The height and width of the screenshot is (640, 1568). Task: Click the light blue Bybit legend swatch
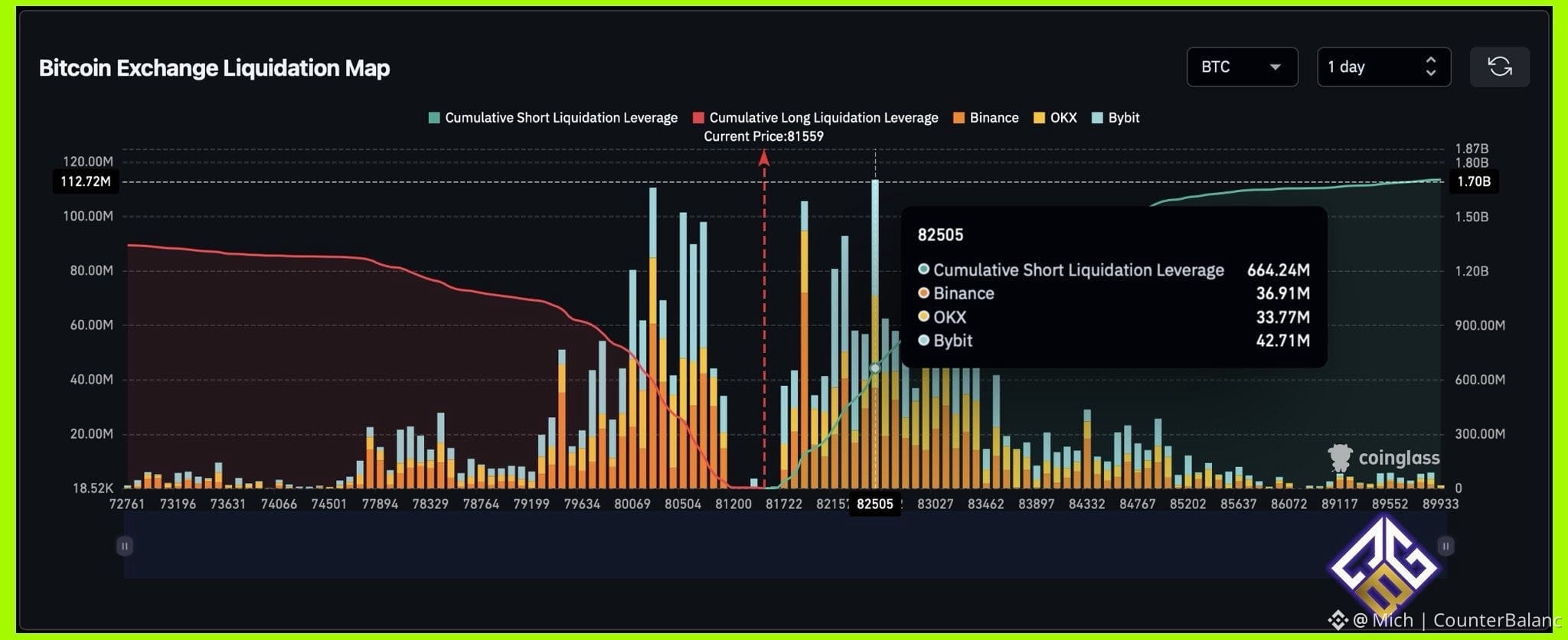pyautogui.click(x=1097, y=118)
